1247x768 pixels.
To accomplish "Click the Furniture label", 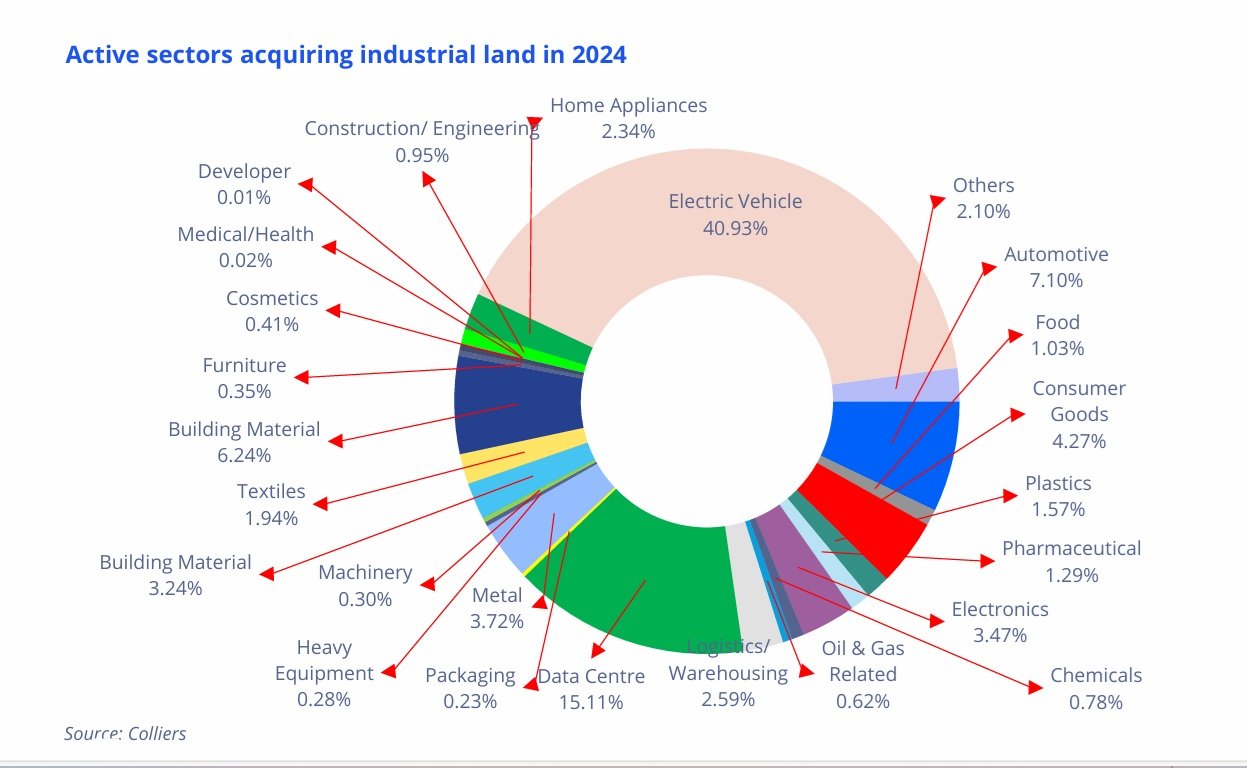I will pyautogui.click(x=244, y=378).
